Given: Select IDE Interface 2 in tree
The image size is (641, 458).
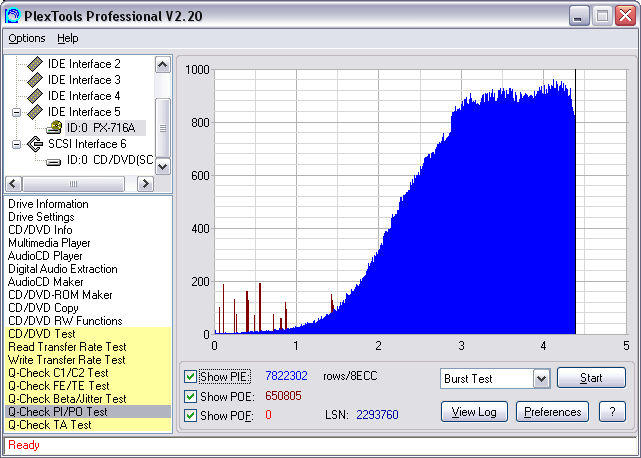Looking at the screenshot, I should [x=84, y=64].
